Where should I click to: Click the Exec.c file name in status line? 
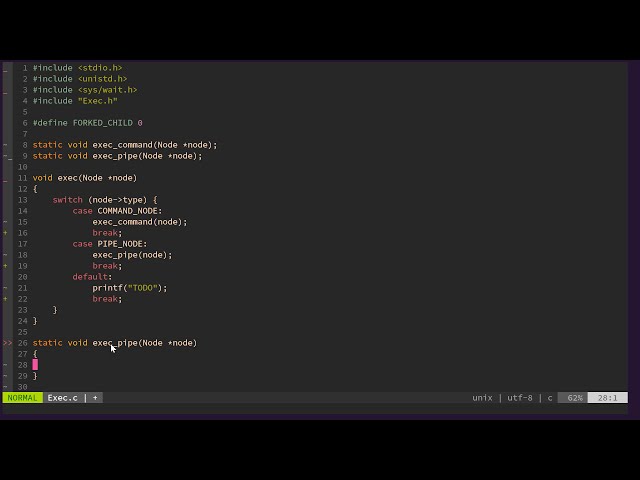pos(62,398)
